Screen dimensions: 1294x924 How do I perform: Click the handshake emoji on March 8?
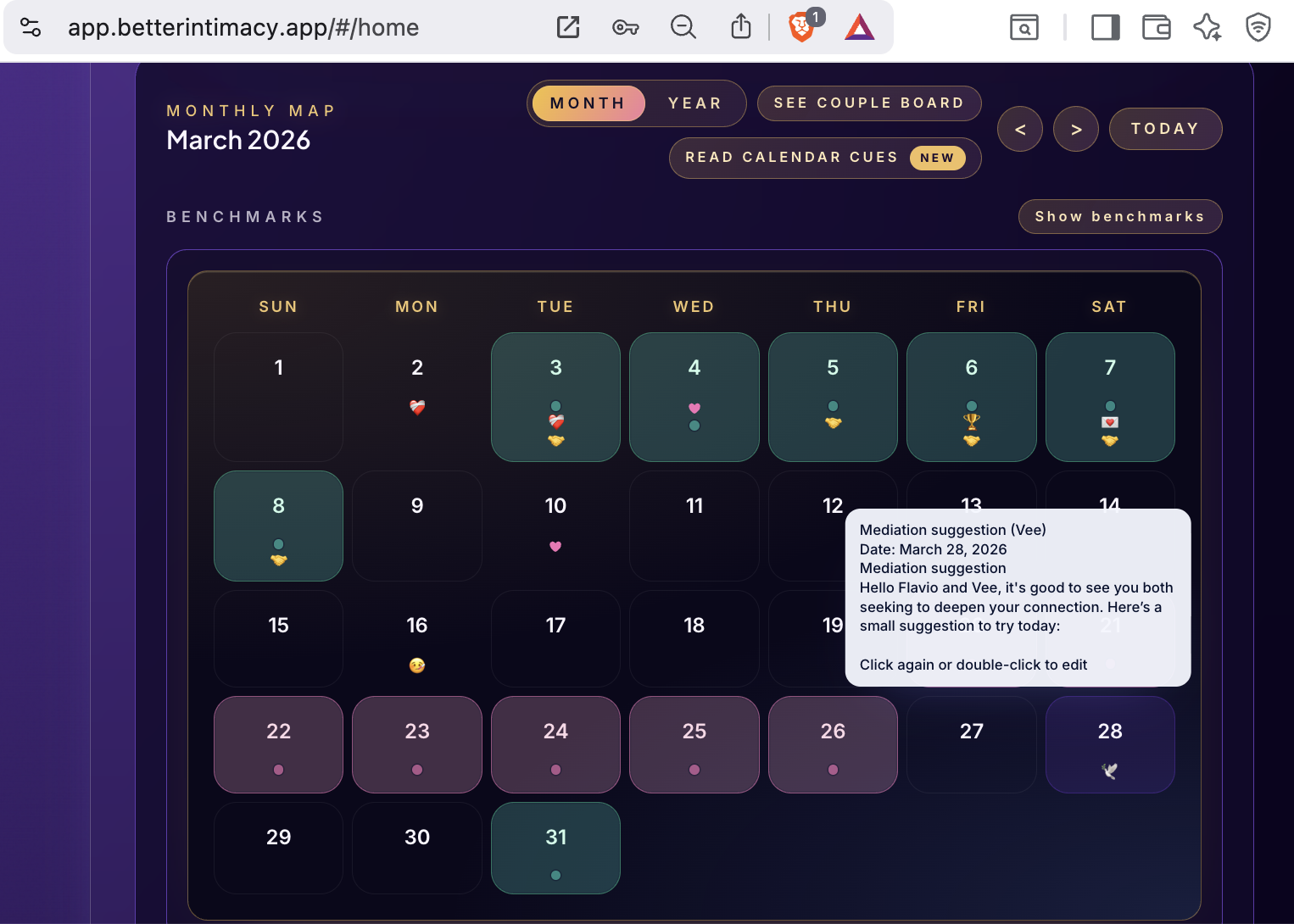[x=278, y=559]
